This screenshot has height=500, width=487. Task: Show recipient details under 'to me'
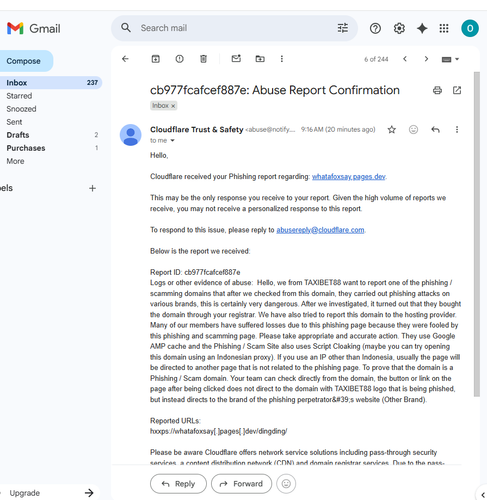(172, 141)
